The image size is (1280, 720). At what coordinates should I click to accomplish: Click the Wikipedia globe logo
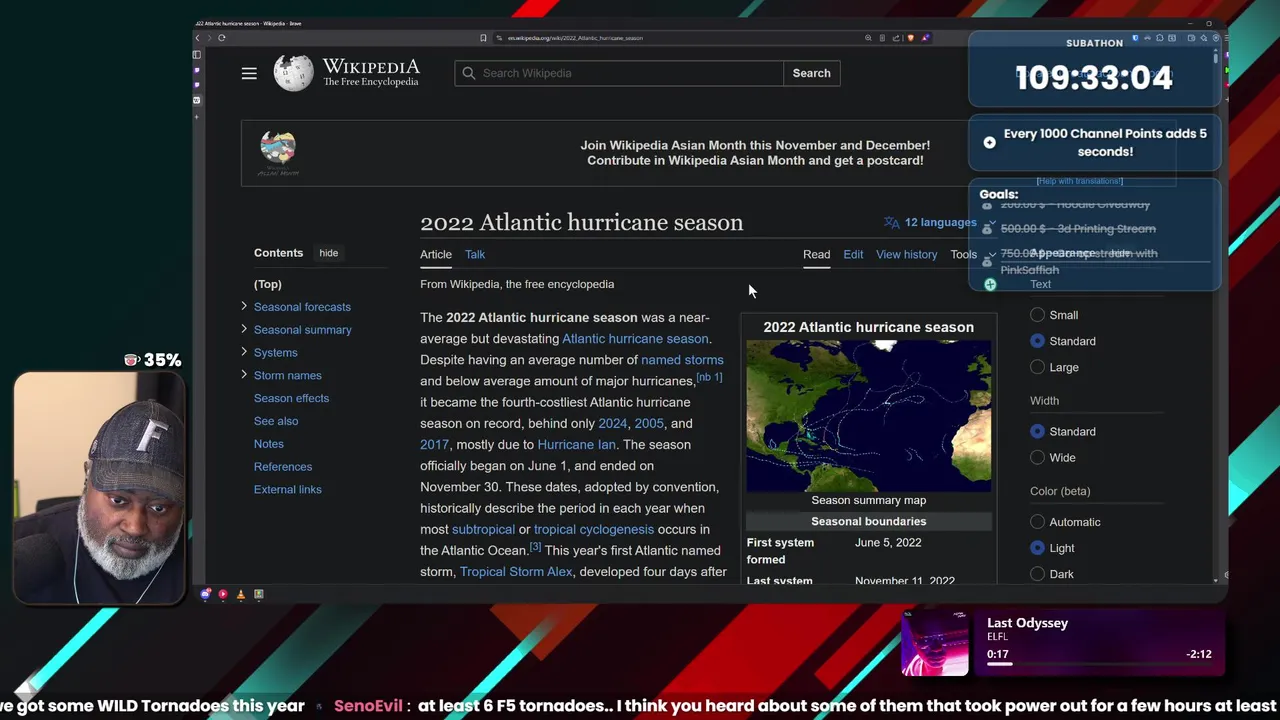[293, 73]
